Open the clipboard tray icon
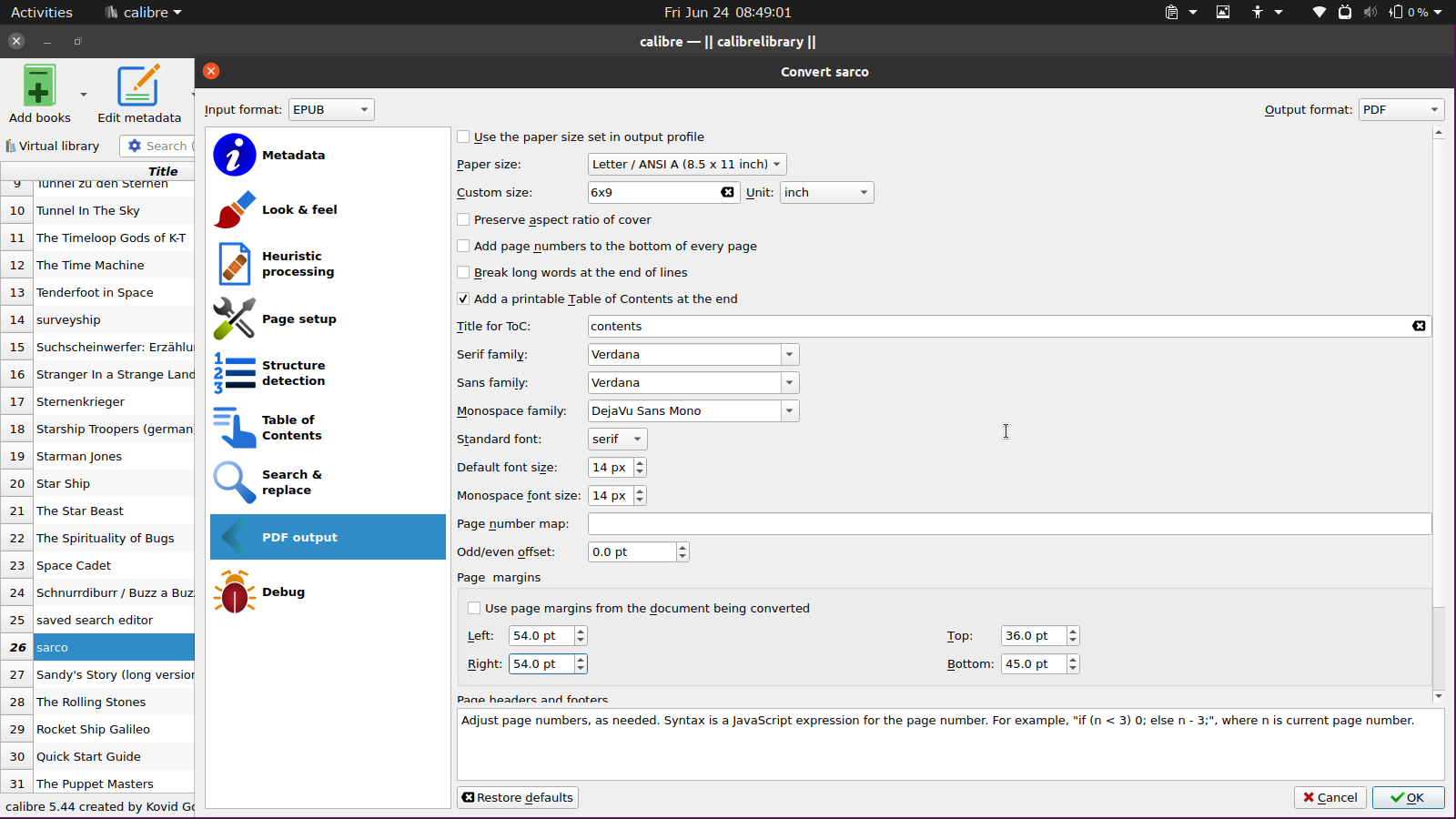This screenshot has height=819, width=1456. (1172, 12)
